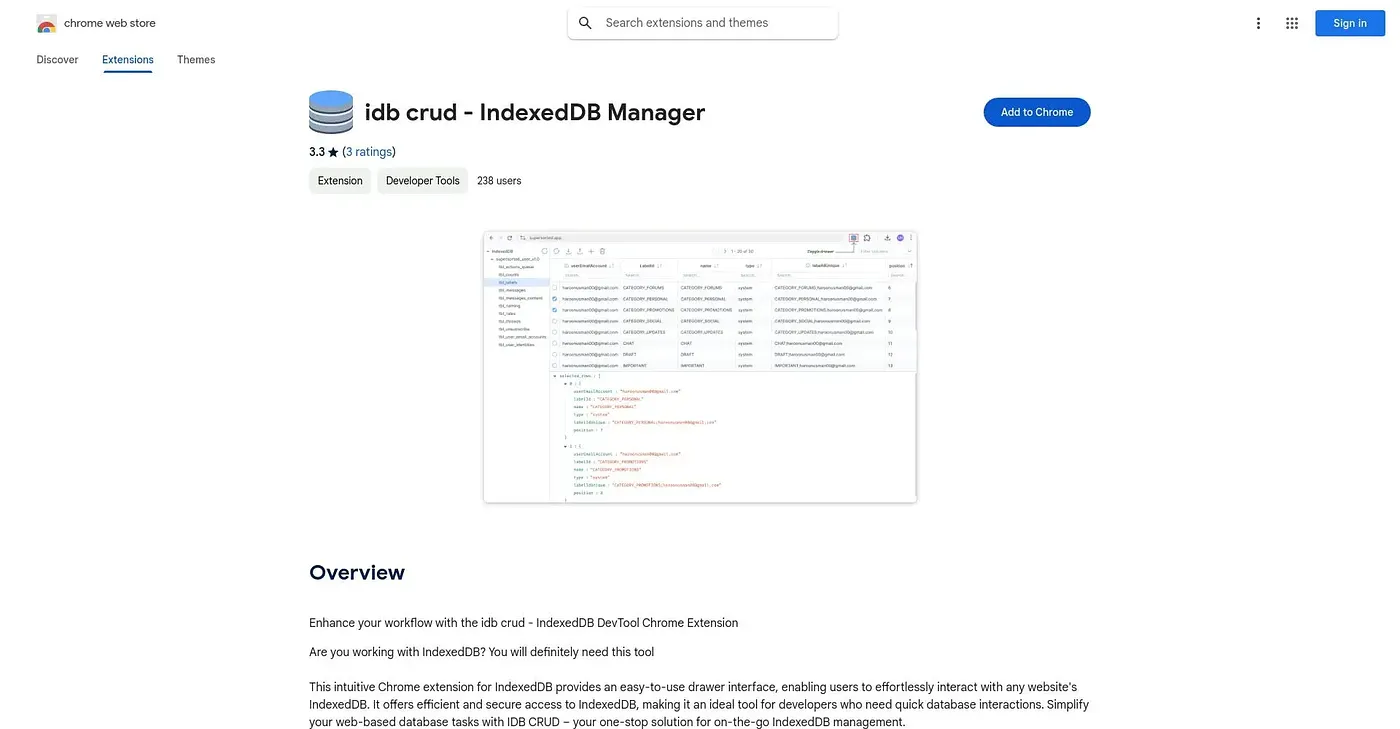
Task: Switch to the Themes tab
Action: point(196,60)
